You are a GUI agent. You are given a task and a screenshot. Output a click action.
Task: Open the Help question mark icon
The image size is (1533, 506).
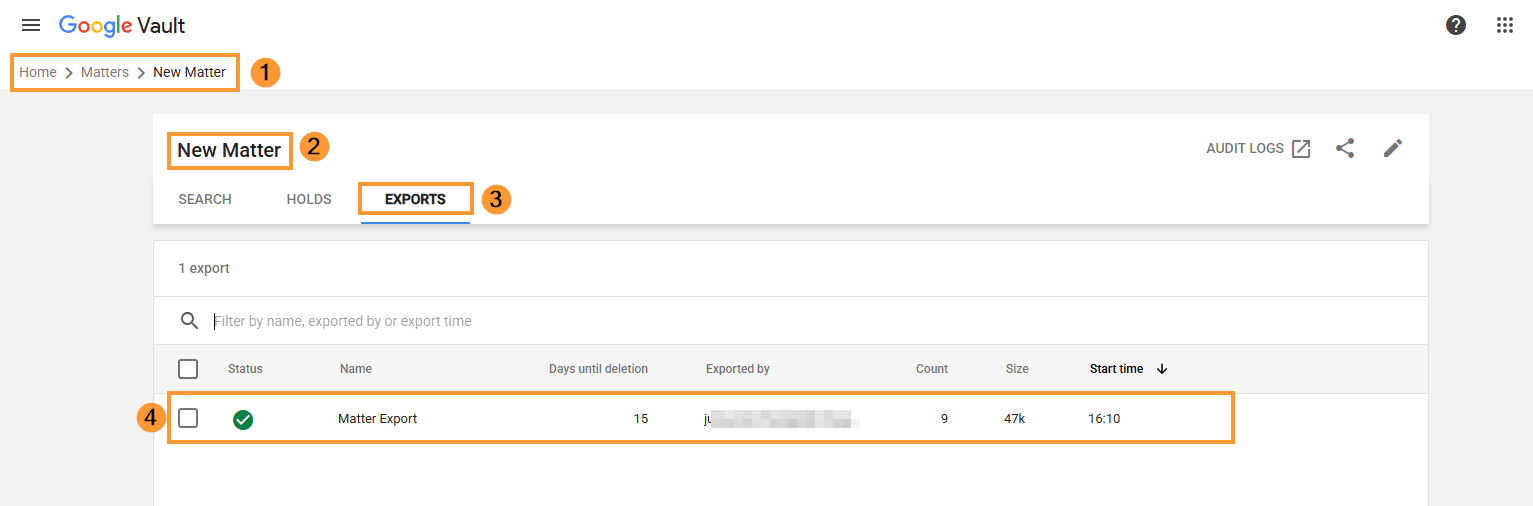point(1456,26)
